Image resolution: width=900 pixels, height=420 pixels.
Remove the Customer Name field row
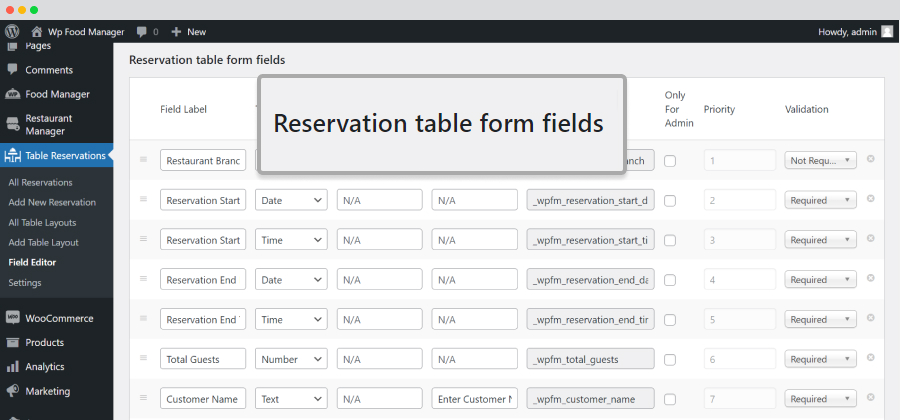(x=870, y=397)
